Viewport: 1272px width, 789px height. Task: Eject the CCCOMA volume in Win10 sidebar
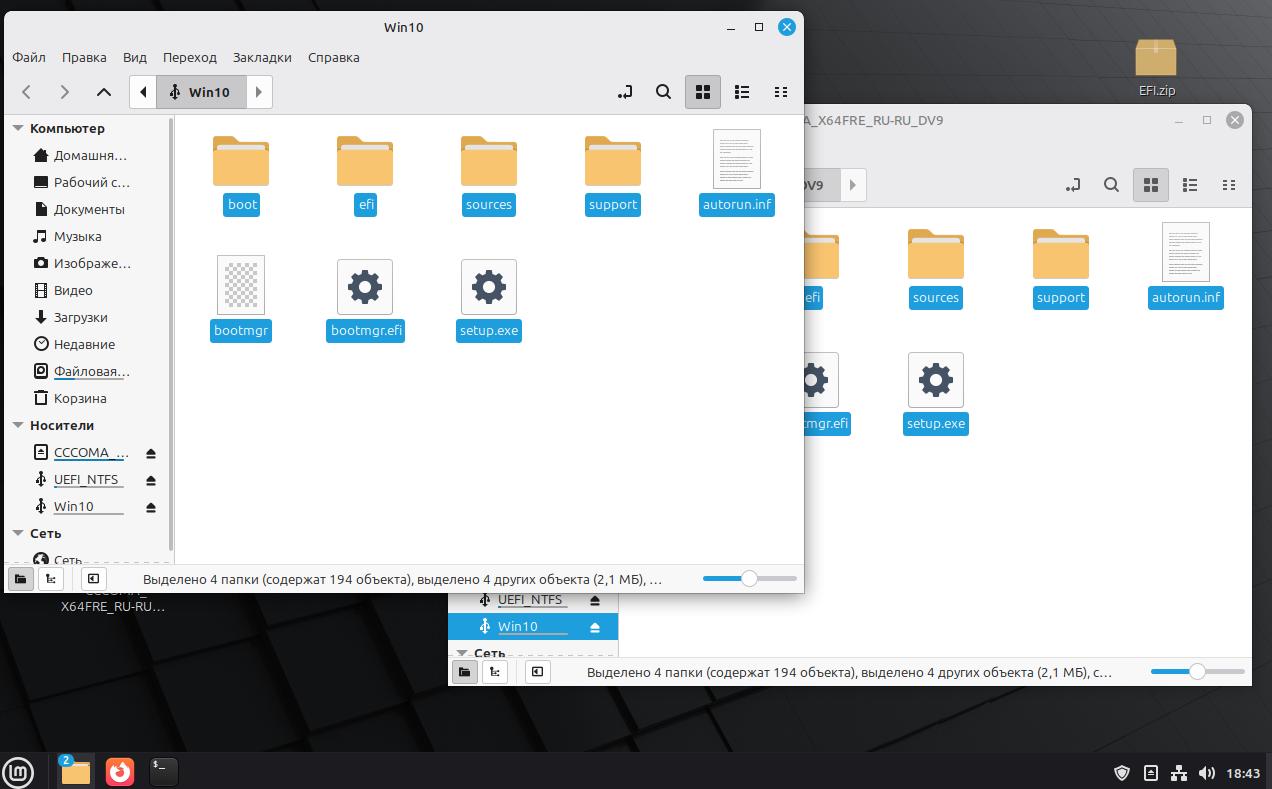[151, 453]
